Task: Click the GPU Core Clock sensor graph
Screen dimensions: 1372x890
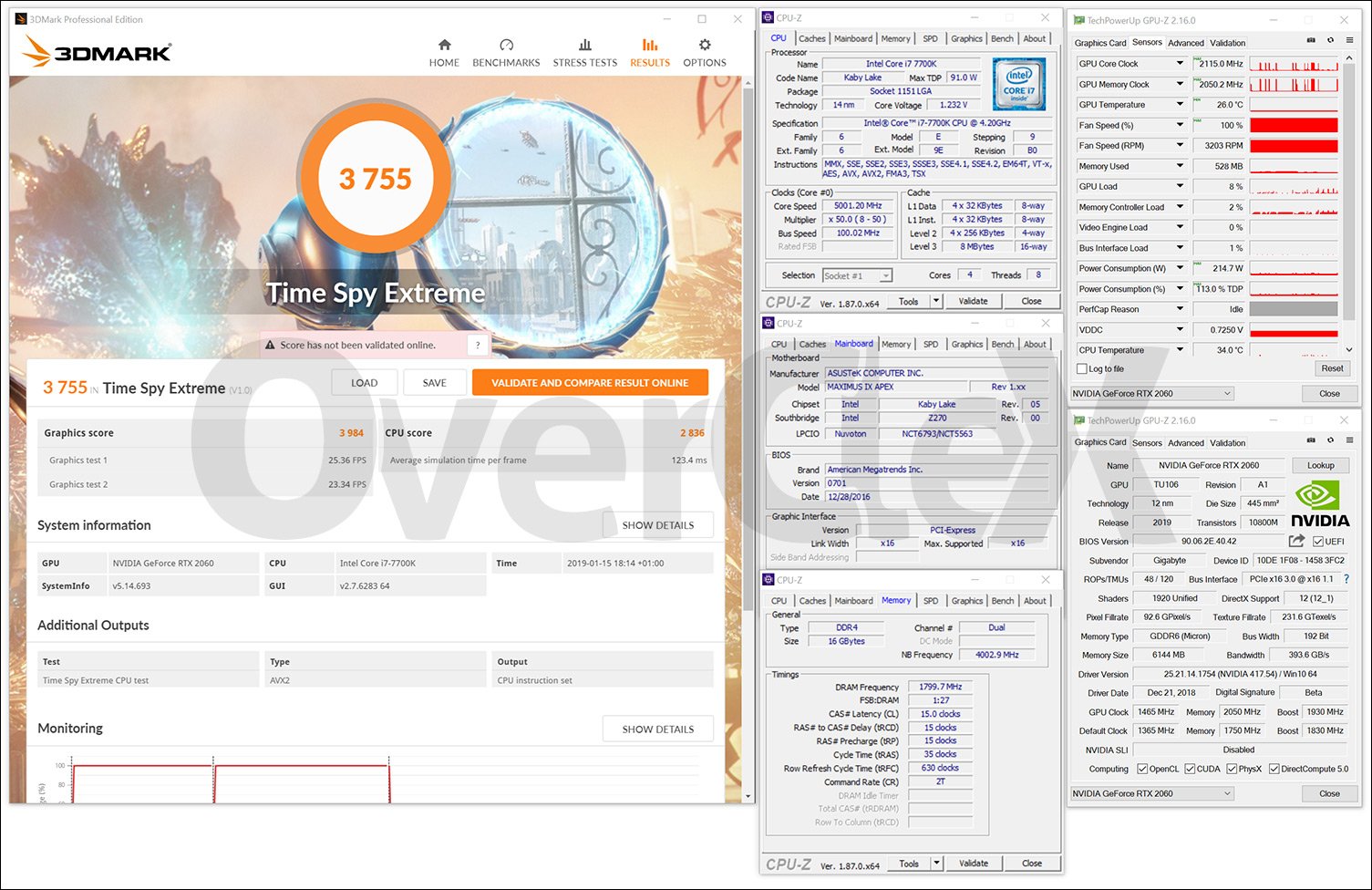Action: click(x=1294, y=64)
